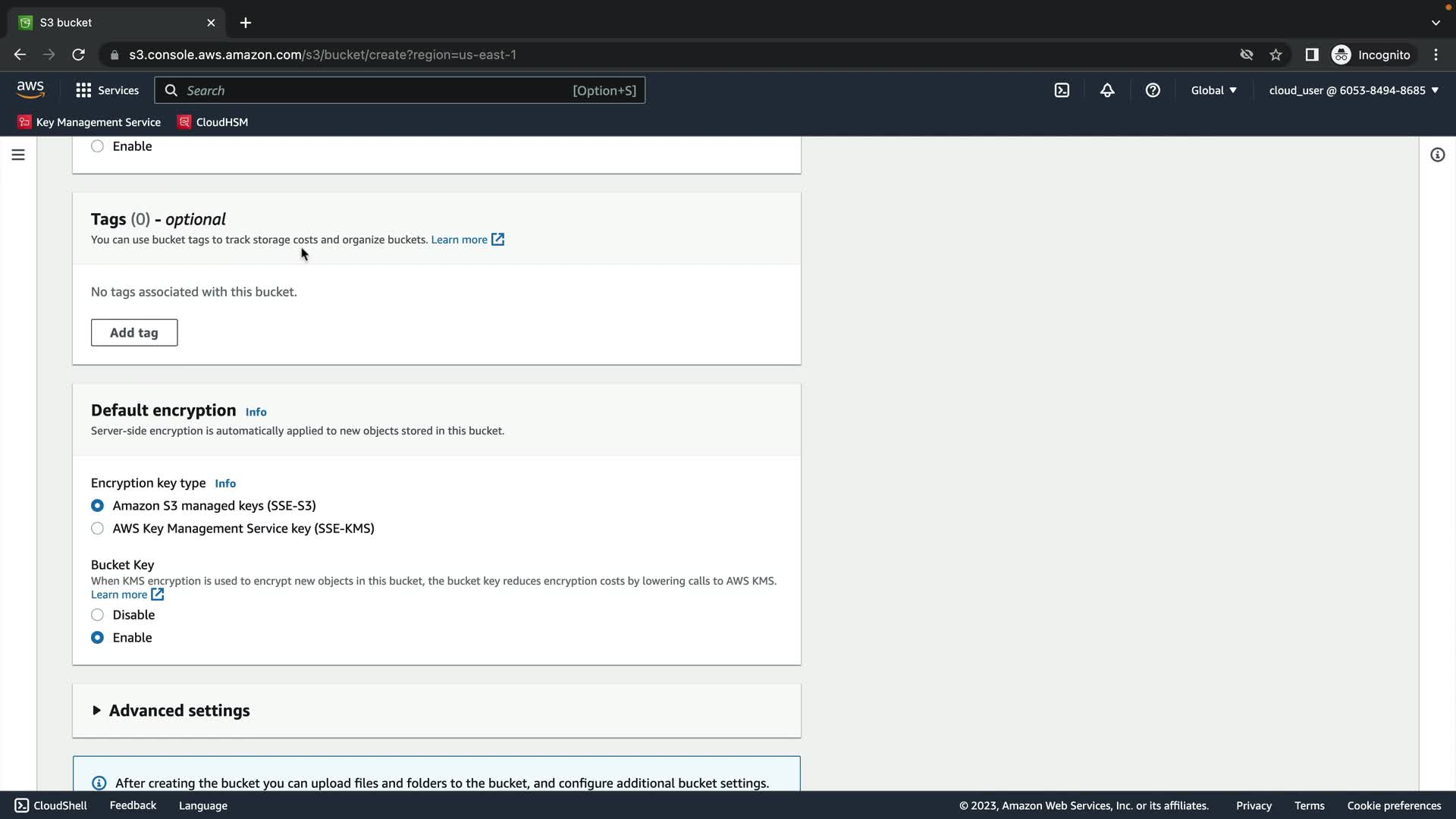Screen dimensions: 1456x819
Task: Select the Bucket Key Disable option
Action: pos(98,615)
